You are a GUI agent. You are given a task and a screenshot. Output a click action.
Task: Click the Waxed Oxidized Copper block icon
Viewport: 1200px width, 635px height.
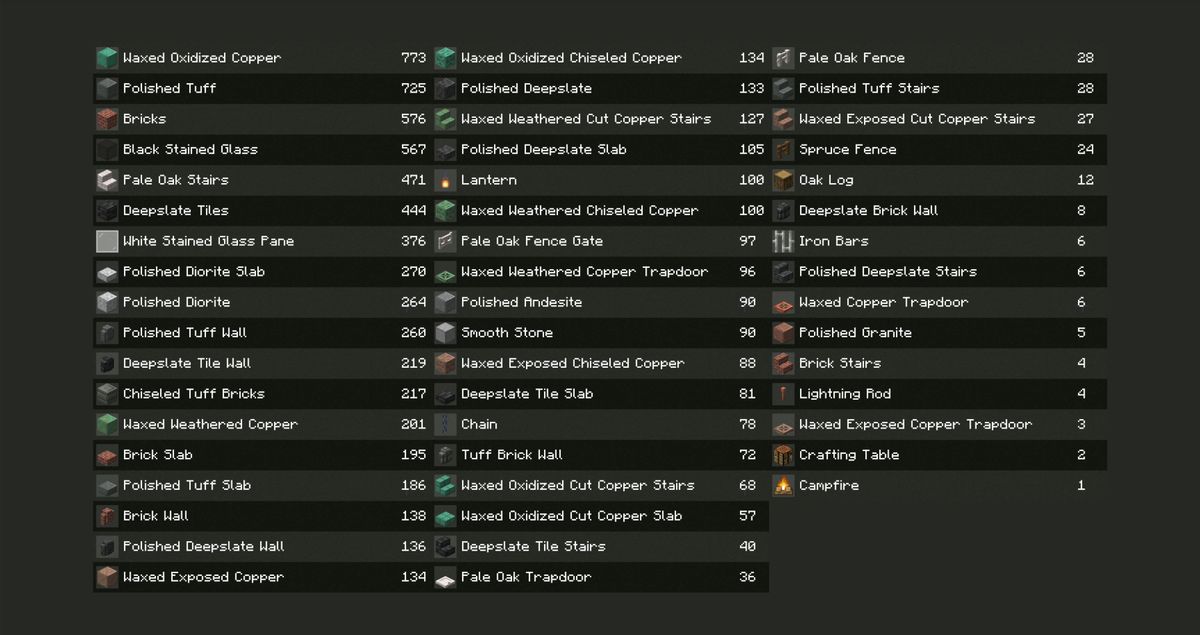coord(107,58)
